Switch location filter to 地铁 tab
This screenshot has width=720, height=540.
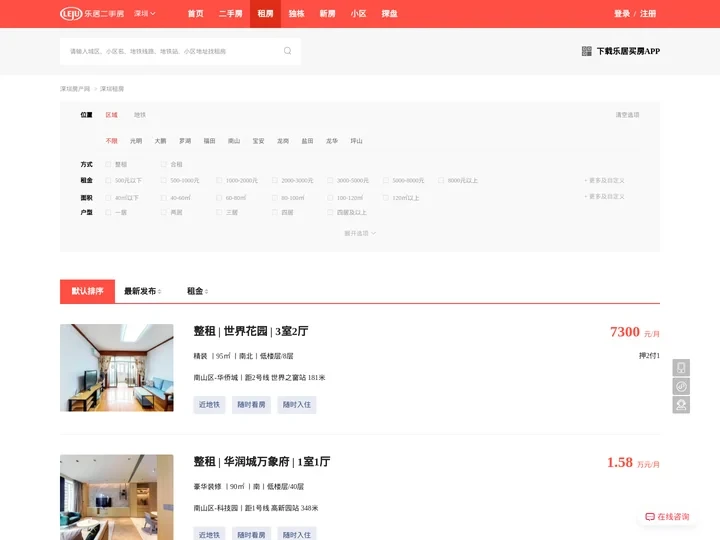(x=140, y=115)
